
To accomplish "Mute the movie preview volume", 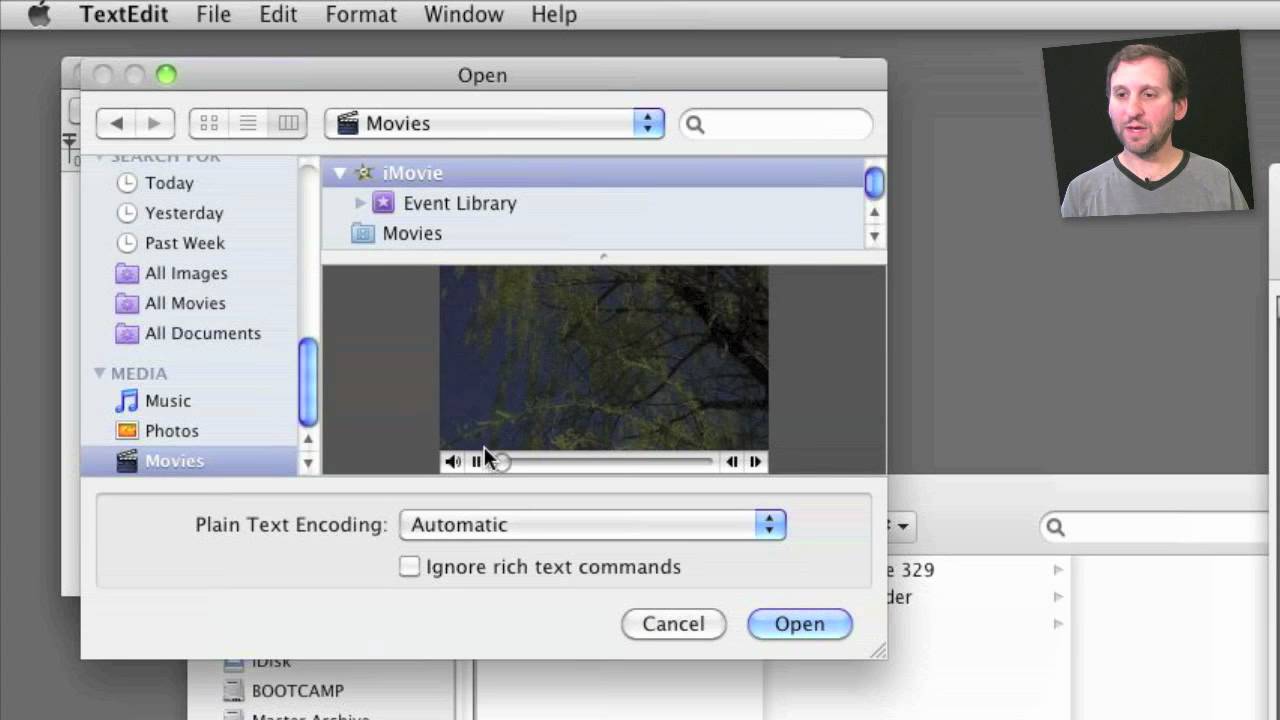I will click(453, 462).
